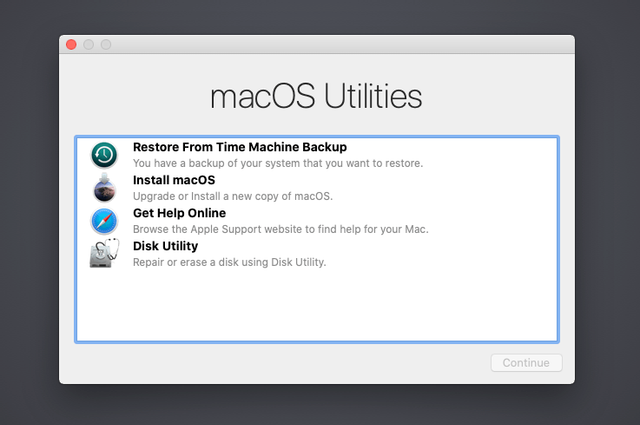Click the disabled zoom window button

click(106, 45)
